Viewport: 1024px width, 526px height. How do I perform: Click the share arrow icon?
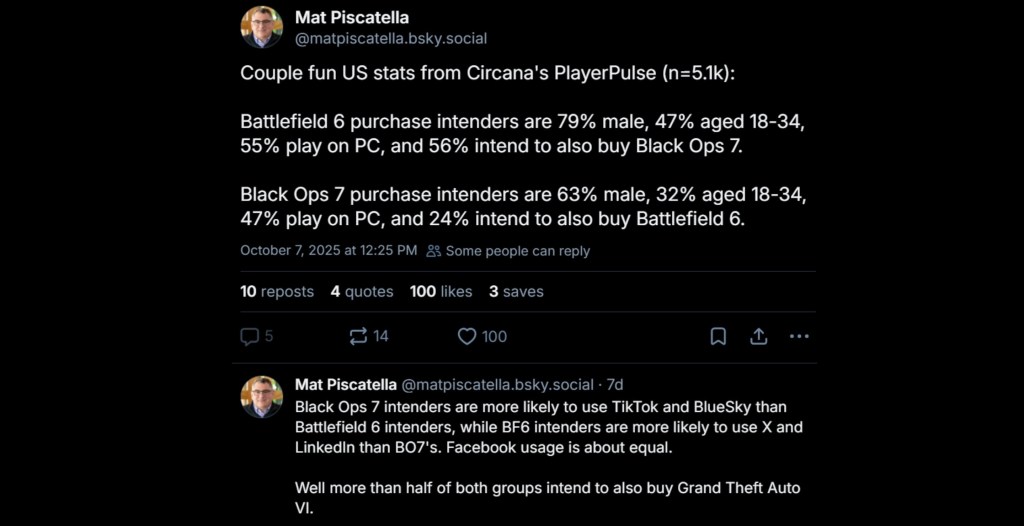(758, 337)
